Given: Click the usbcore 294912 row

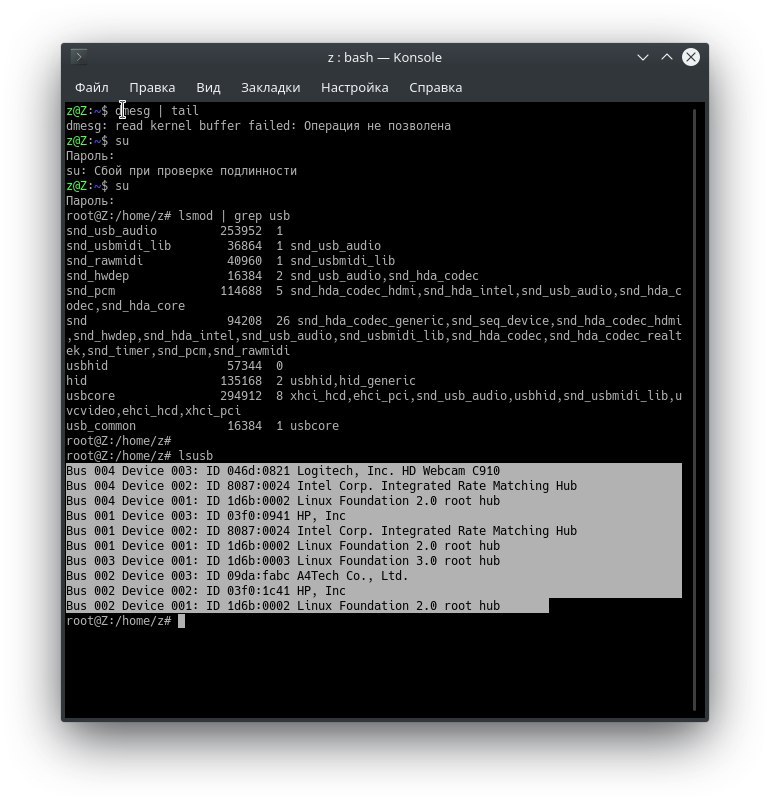Looking at the screenshot, I should click(x=374, y=403).
